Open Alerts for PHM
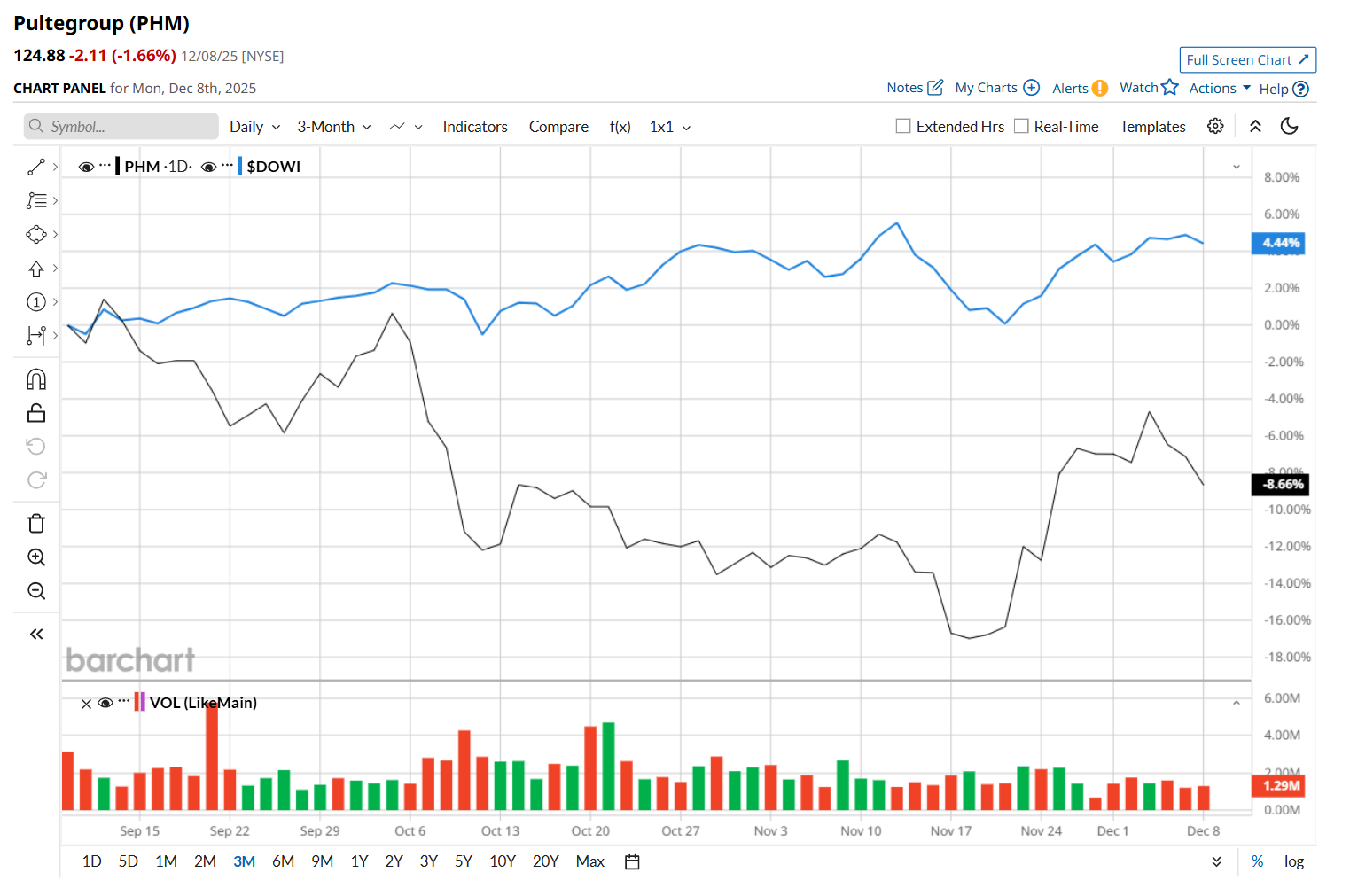 1080,88
